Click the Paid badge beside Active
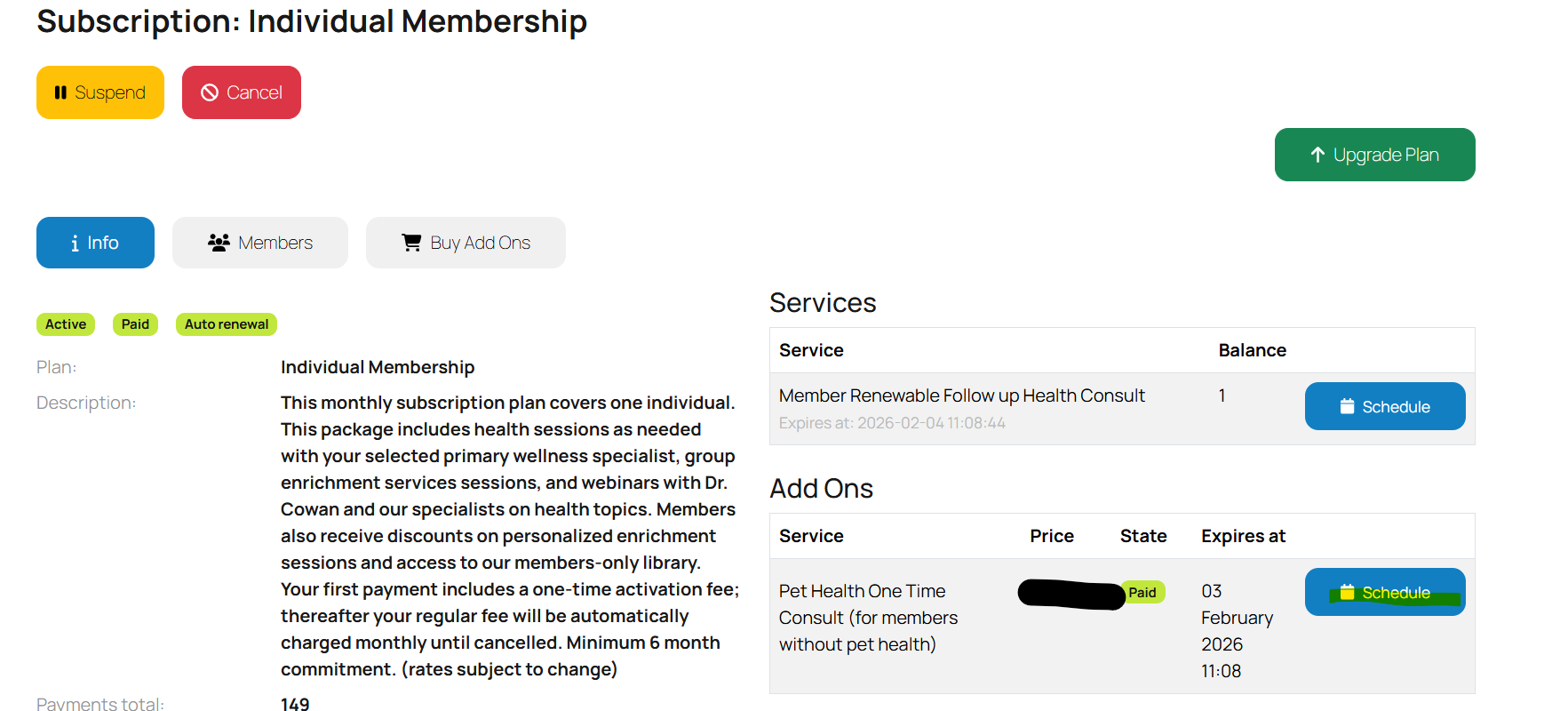This screenshot has height=711, width=1568. tap(135, 324)
